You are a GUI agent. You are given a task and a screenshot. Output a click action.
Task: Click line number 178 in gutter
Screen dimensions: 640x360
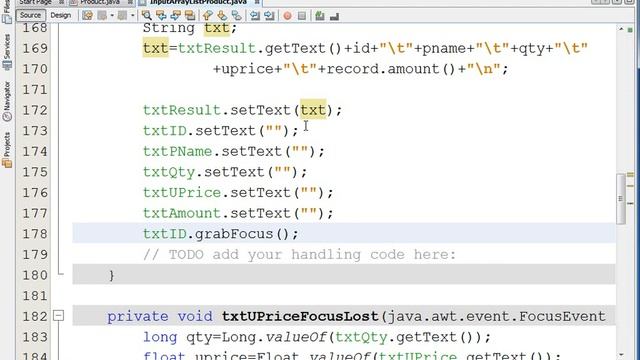click(x=35, y=234)
